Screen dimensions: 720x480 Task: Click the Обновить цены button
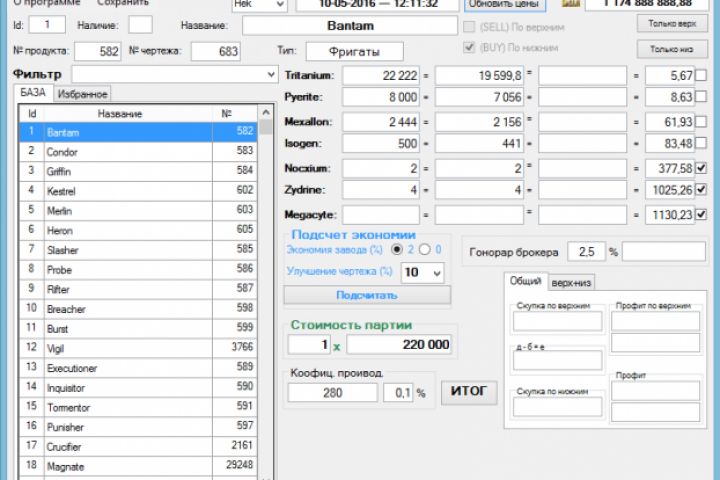(x=505, y=4)
